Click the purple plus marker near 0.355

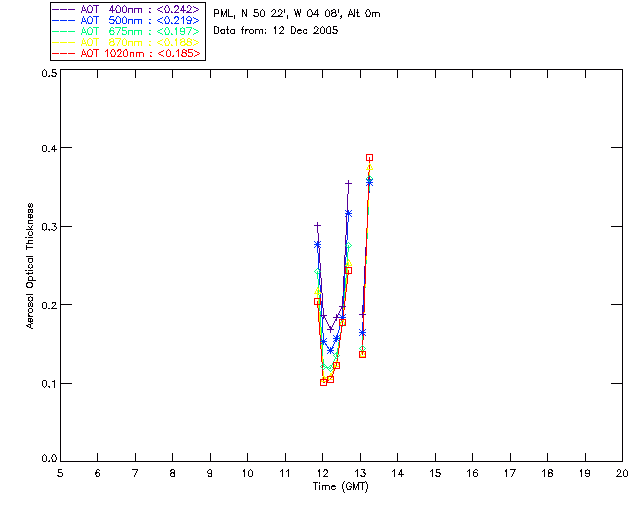(x=348, y=184)
